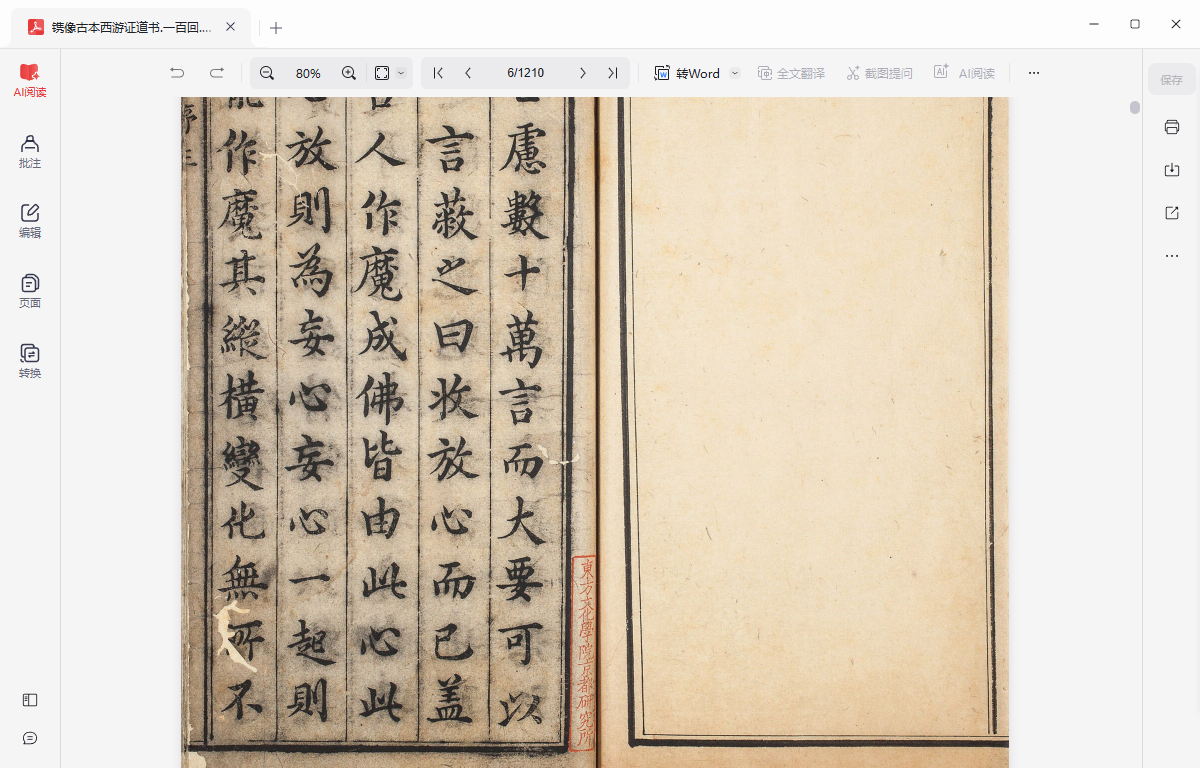Open the 页面 page tool

pos(30,291)
